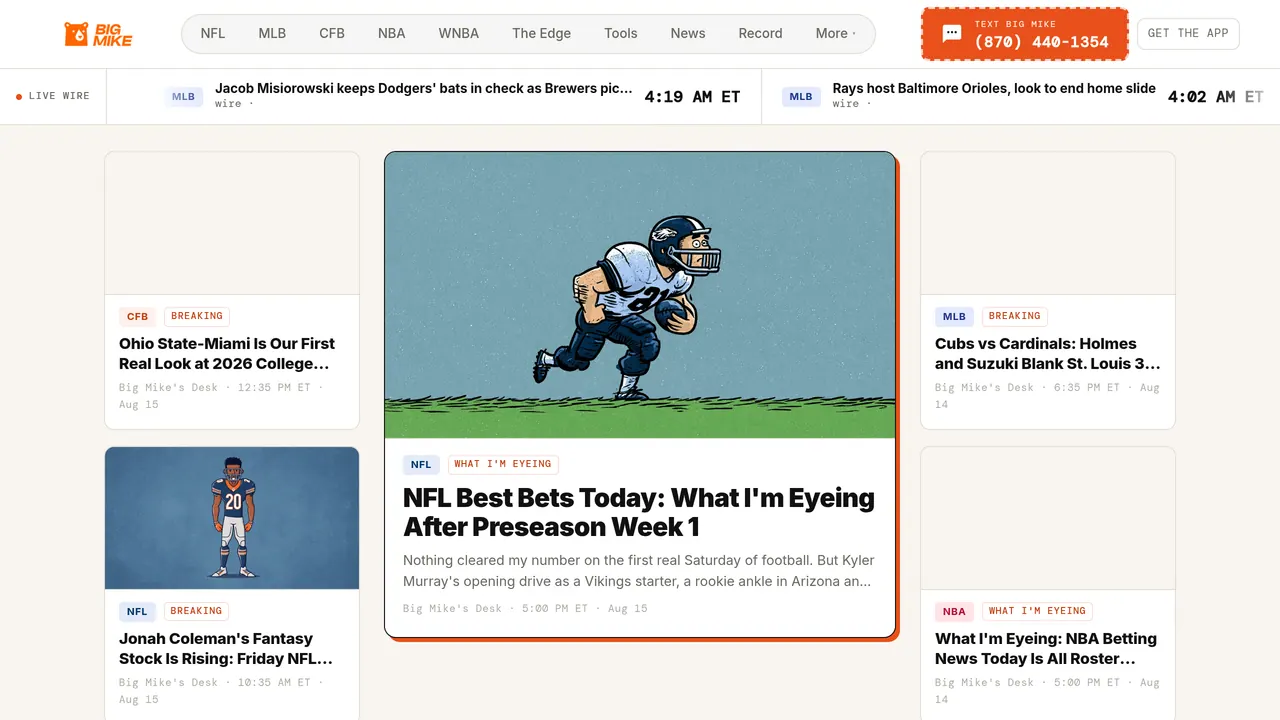This screenshot has width=1280, height=720.
Task: Open the featured football player illustration
Action: [x=640, y=295]
